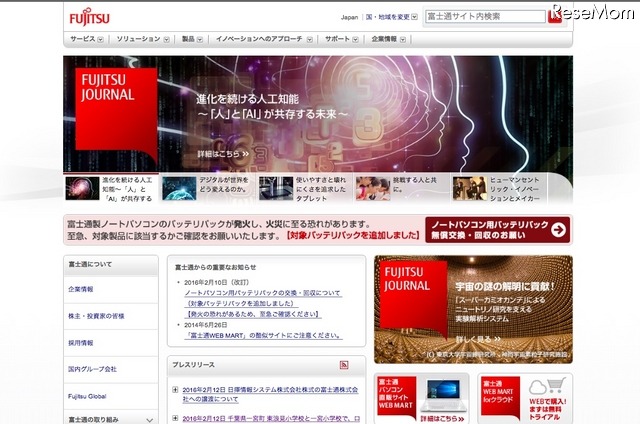
Task: Select the ヒューマンセントリック carousel thumbnail
Action: click(x=469, y=188)
